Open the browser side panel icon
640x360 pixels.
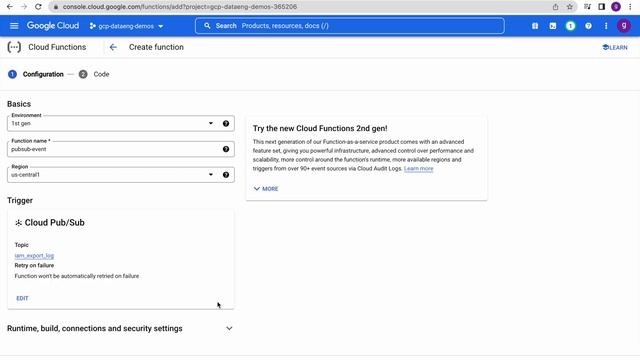pos(602,7)
